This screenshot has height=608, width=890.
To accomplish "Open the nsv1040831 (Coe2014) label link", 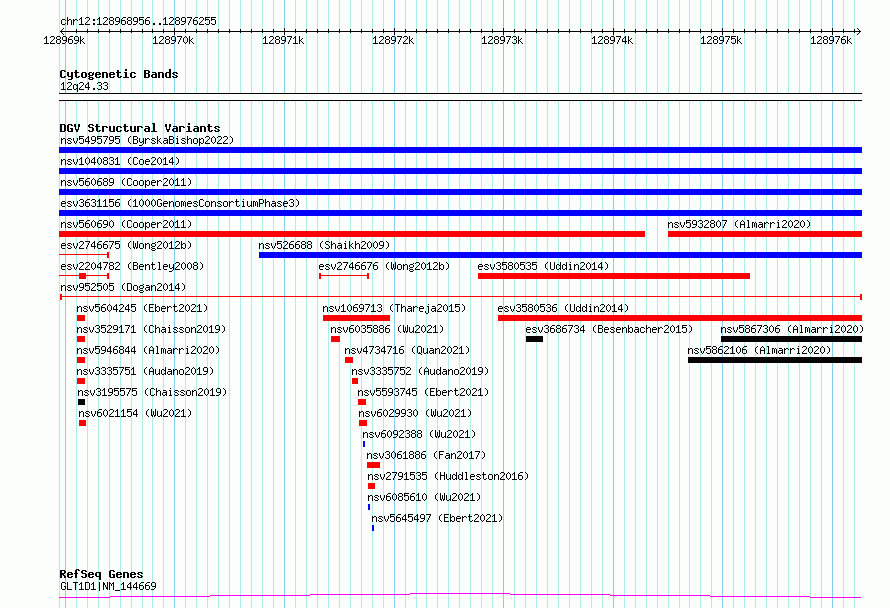I will (120, 161).
